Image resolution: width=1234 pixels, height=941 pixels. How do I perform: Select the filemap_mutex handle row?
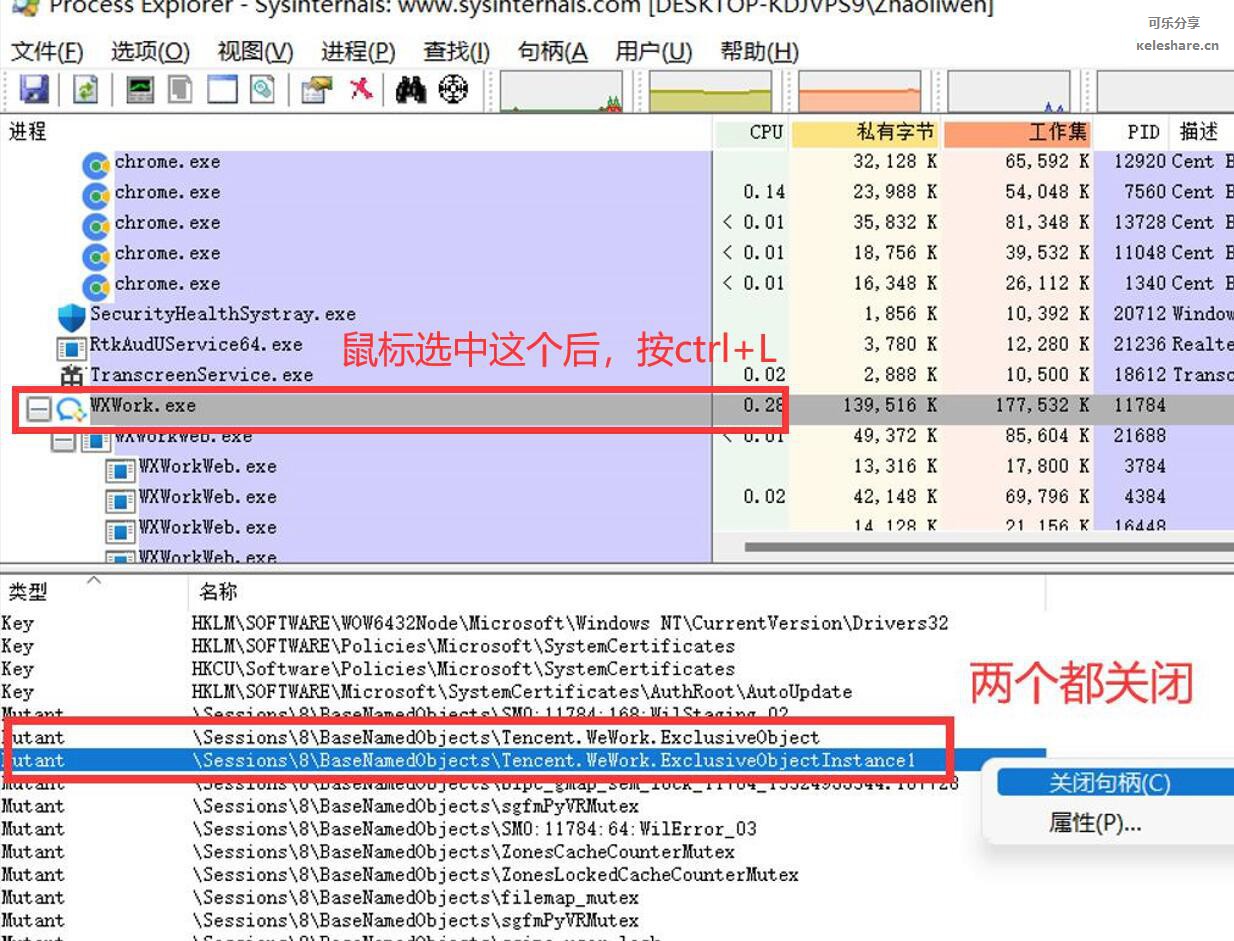pos(523,898)
